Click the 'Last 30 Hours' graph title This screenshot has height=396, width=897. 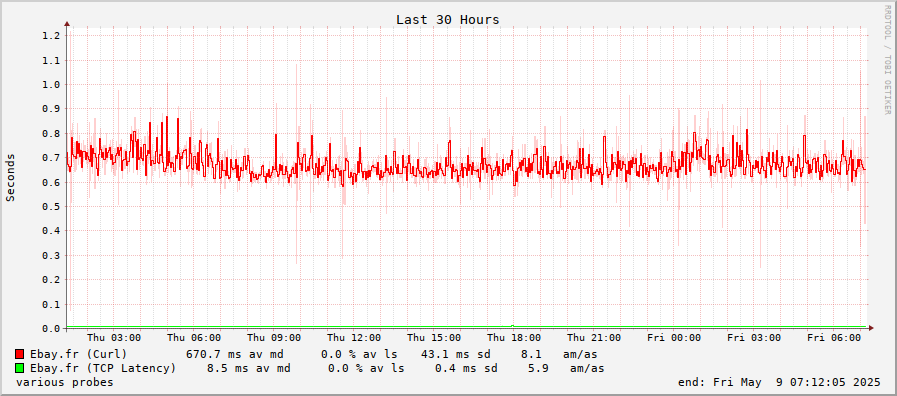pyautogui.click(x=448, y=20)
